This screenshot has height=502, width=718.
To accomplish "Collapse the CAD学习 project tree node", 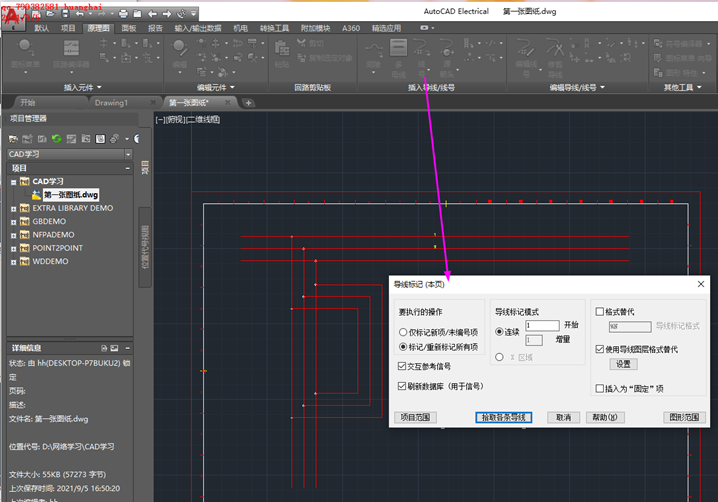I will (x=13, y=182).
